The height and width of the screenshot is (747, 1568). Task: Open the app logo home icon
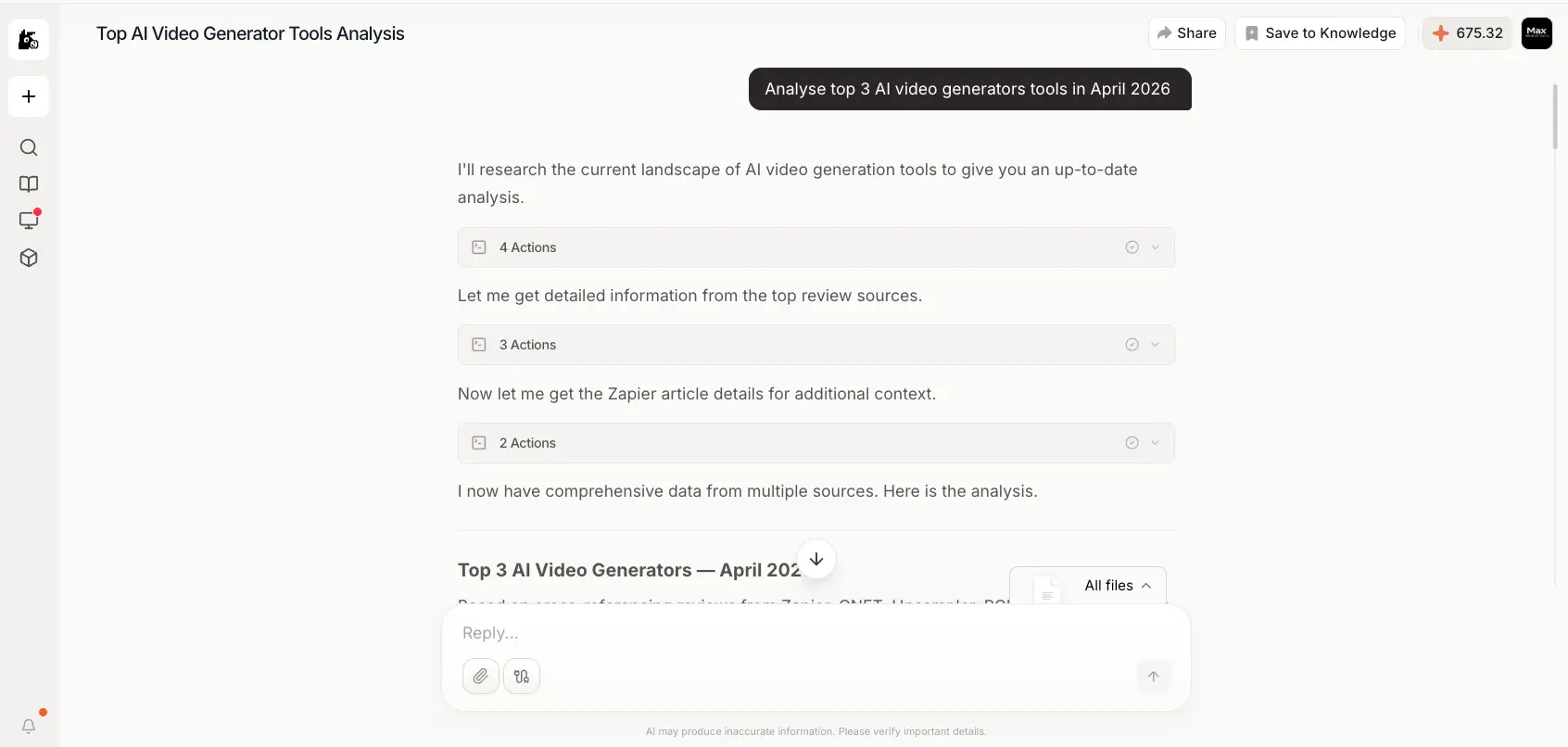(29, 40)
